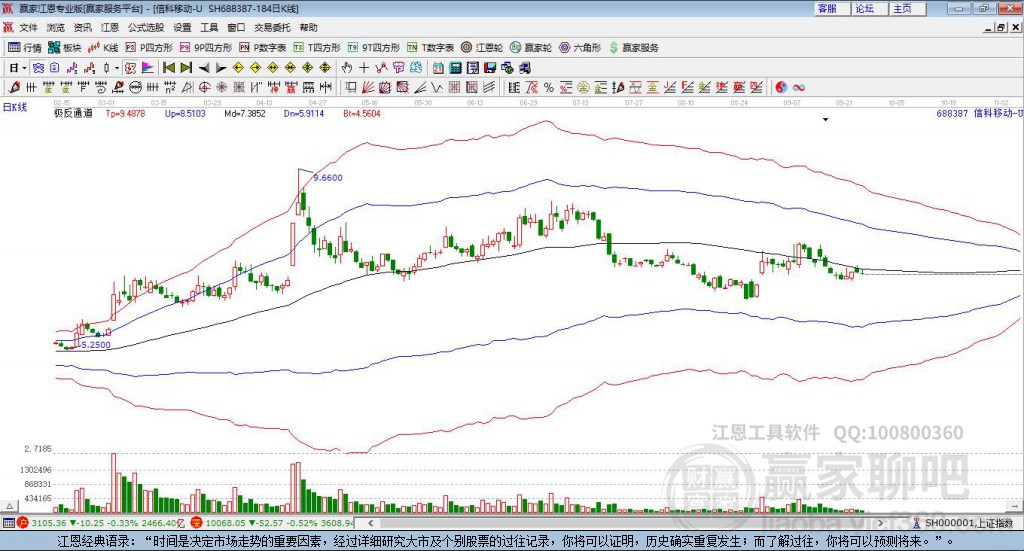The height and width of the screenshot is (551, 1024).
Task: Select the percent % drawing tool
Action: click(549, 87)
